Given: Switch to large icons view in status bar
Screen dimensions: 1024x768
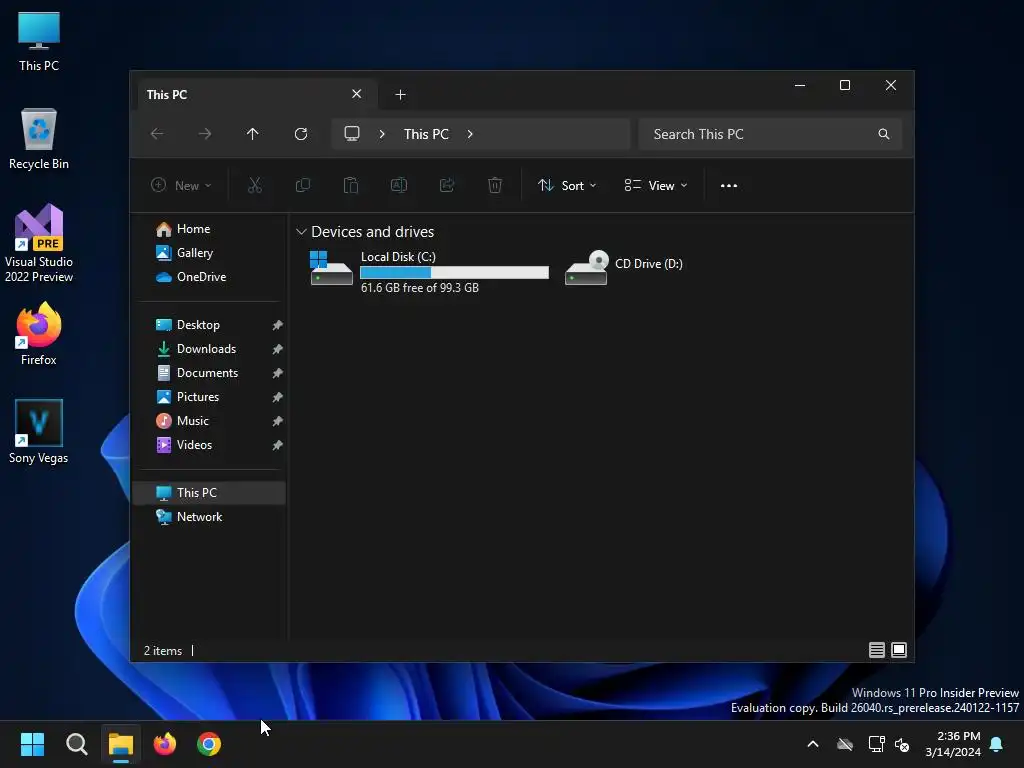Looking at the screenshot, I should 899,650.
